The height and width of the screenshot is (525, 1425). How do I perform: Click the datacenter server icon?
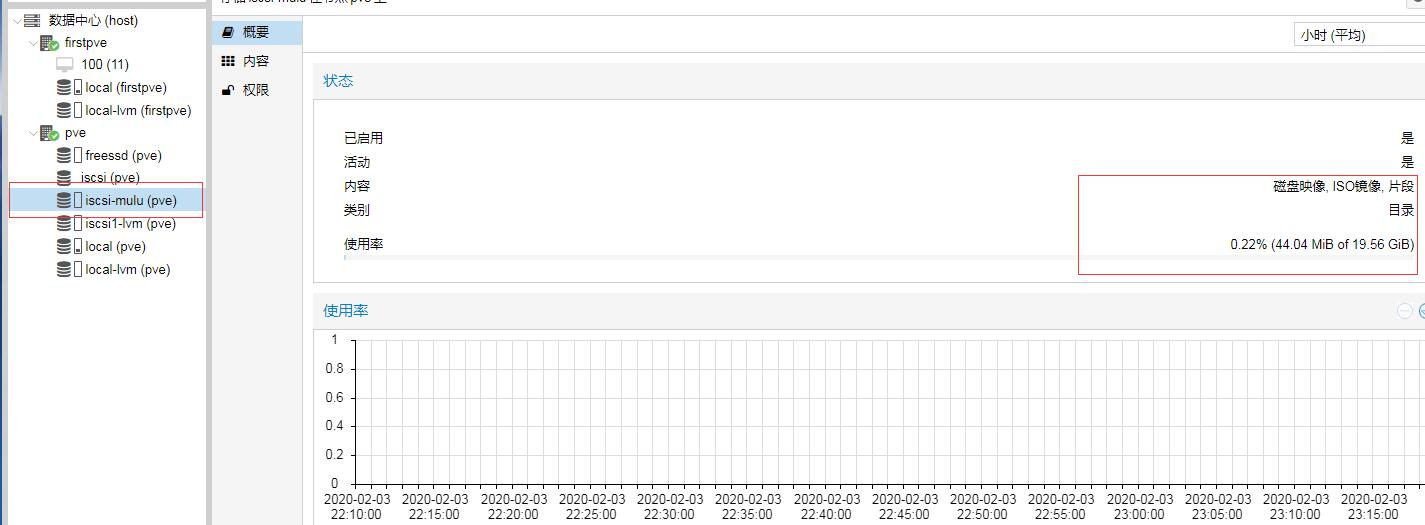tap(32, 20)
